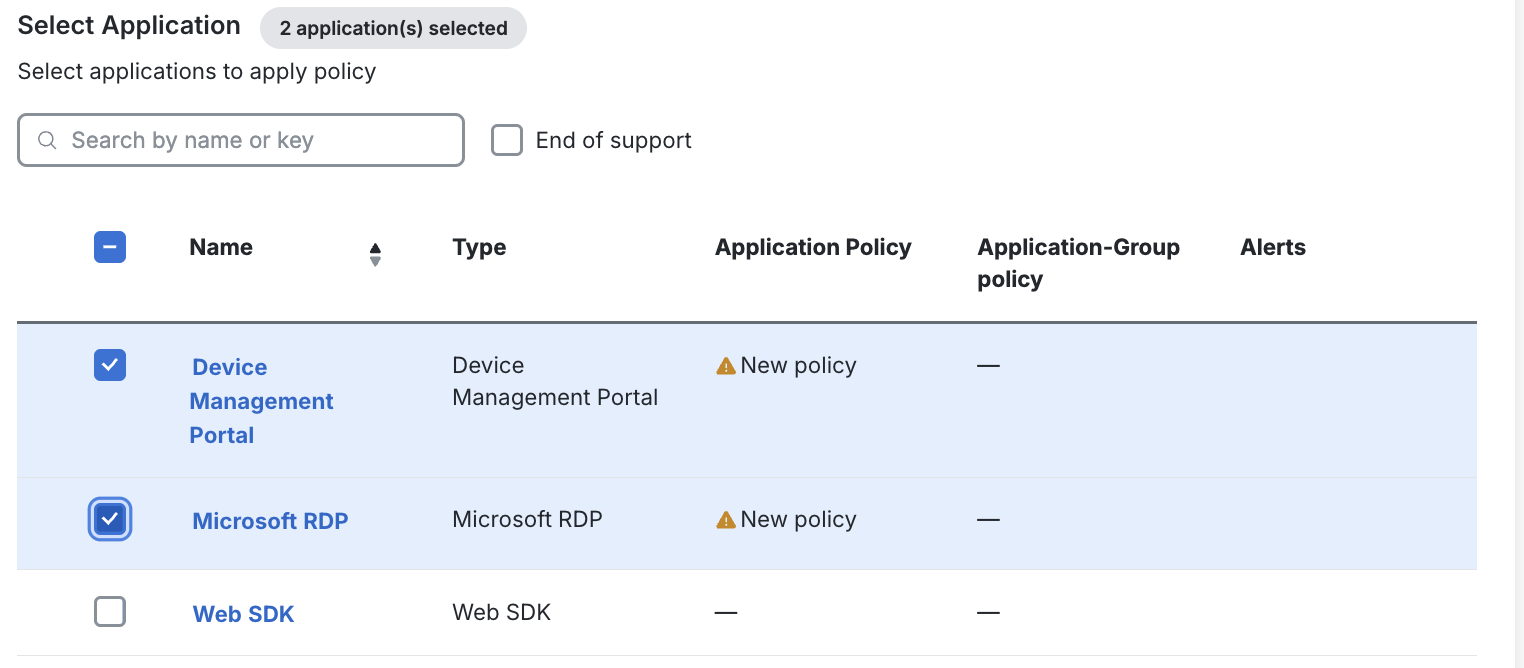Click the descending sort triangle under Name header
This screenshot has width=1524, height=668.
[375, 261]
